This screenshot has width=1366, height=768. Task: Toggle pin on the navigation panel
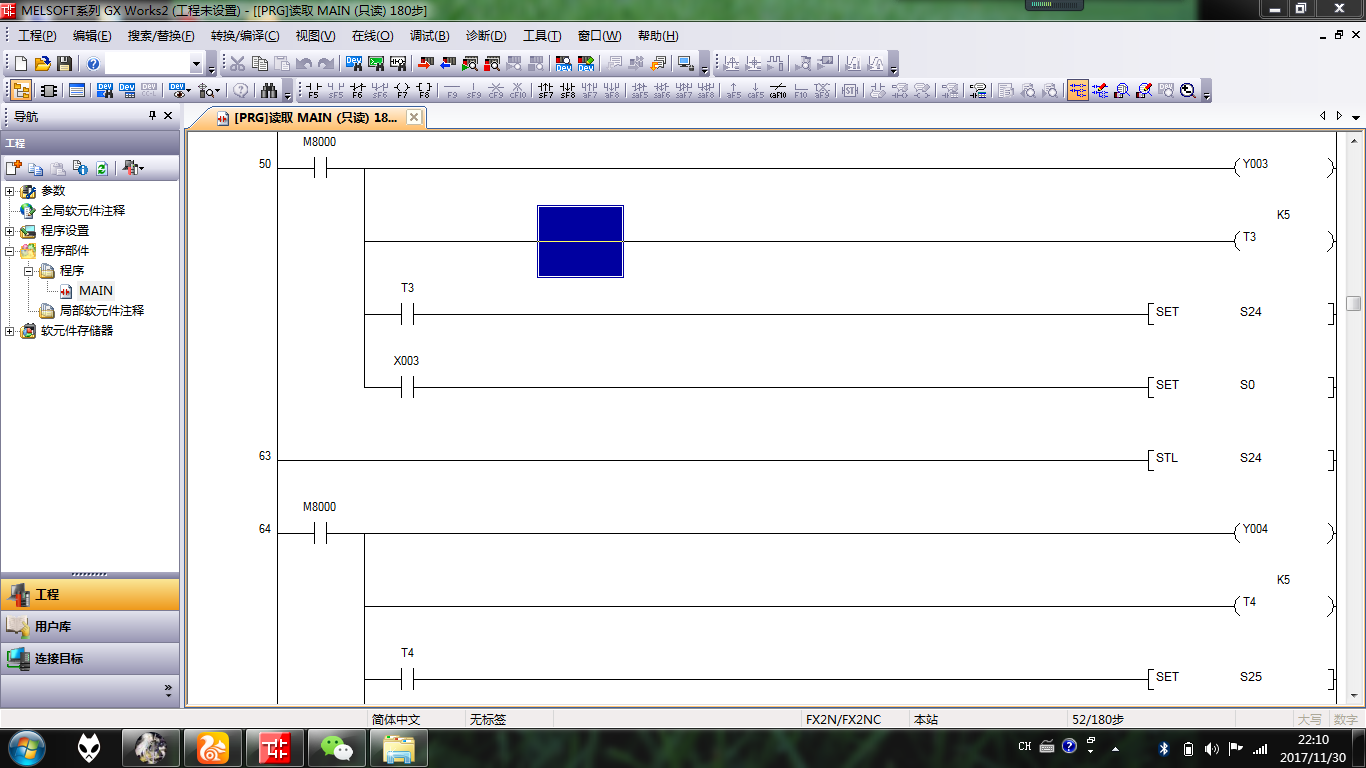click(152, 116)
